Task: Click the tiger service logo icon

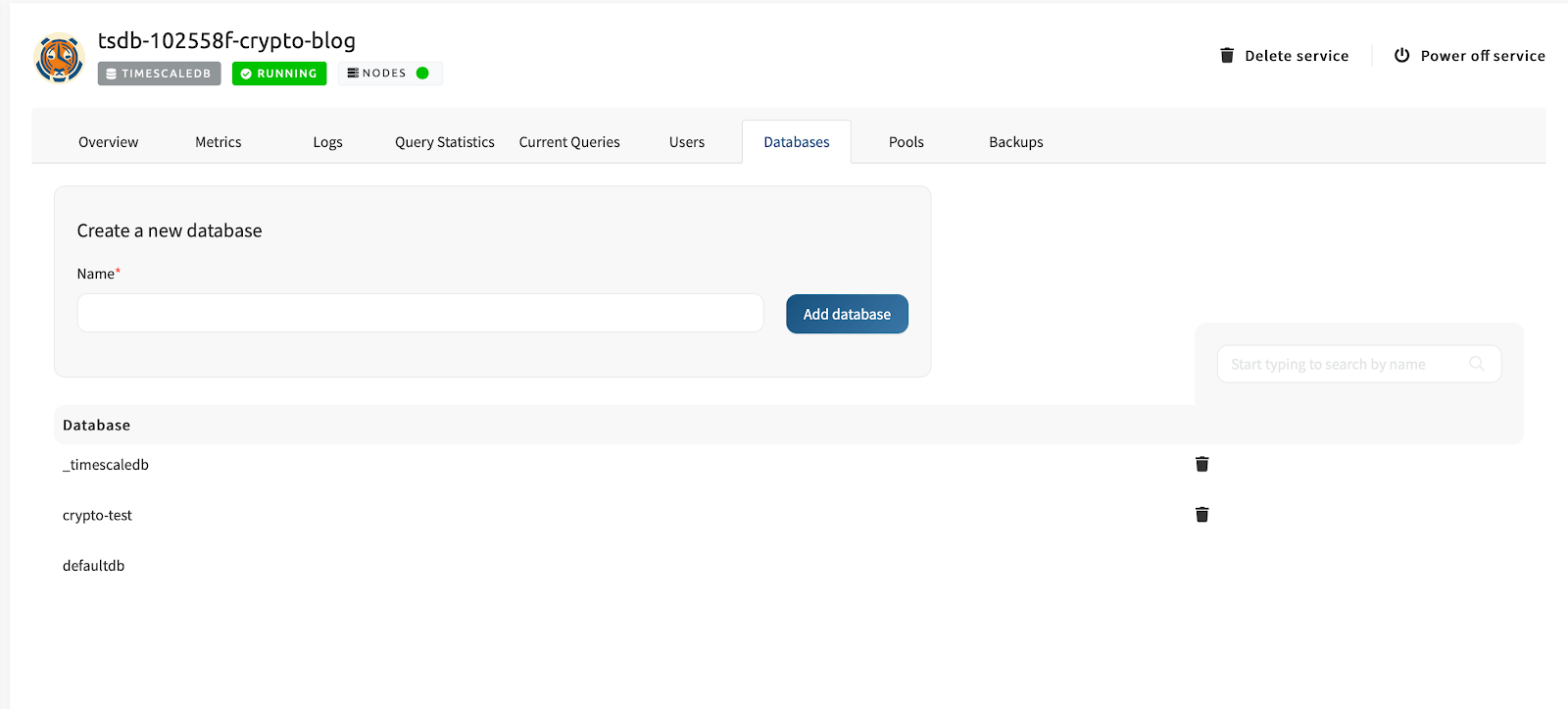Action: pos(59,58)
